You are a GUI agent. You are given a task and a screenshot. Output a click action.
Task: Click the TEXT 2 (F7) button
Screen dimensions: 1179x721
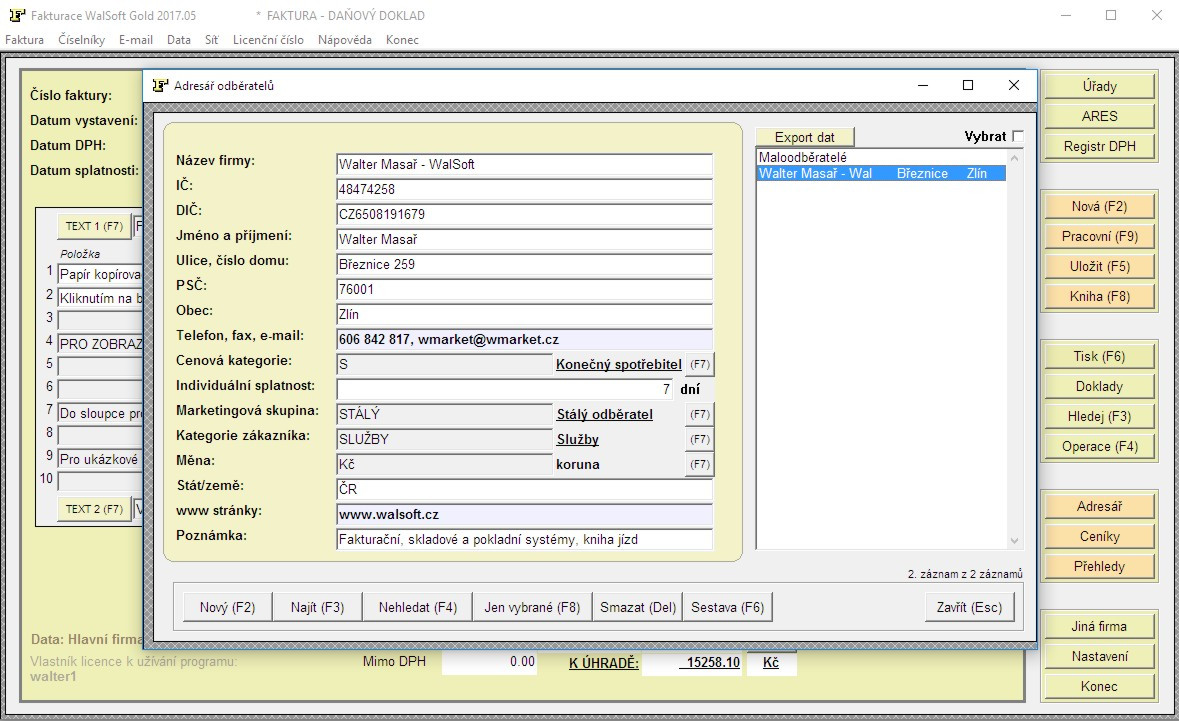pos(94,509)
